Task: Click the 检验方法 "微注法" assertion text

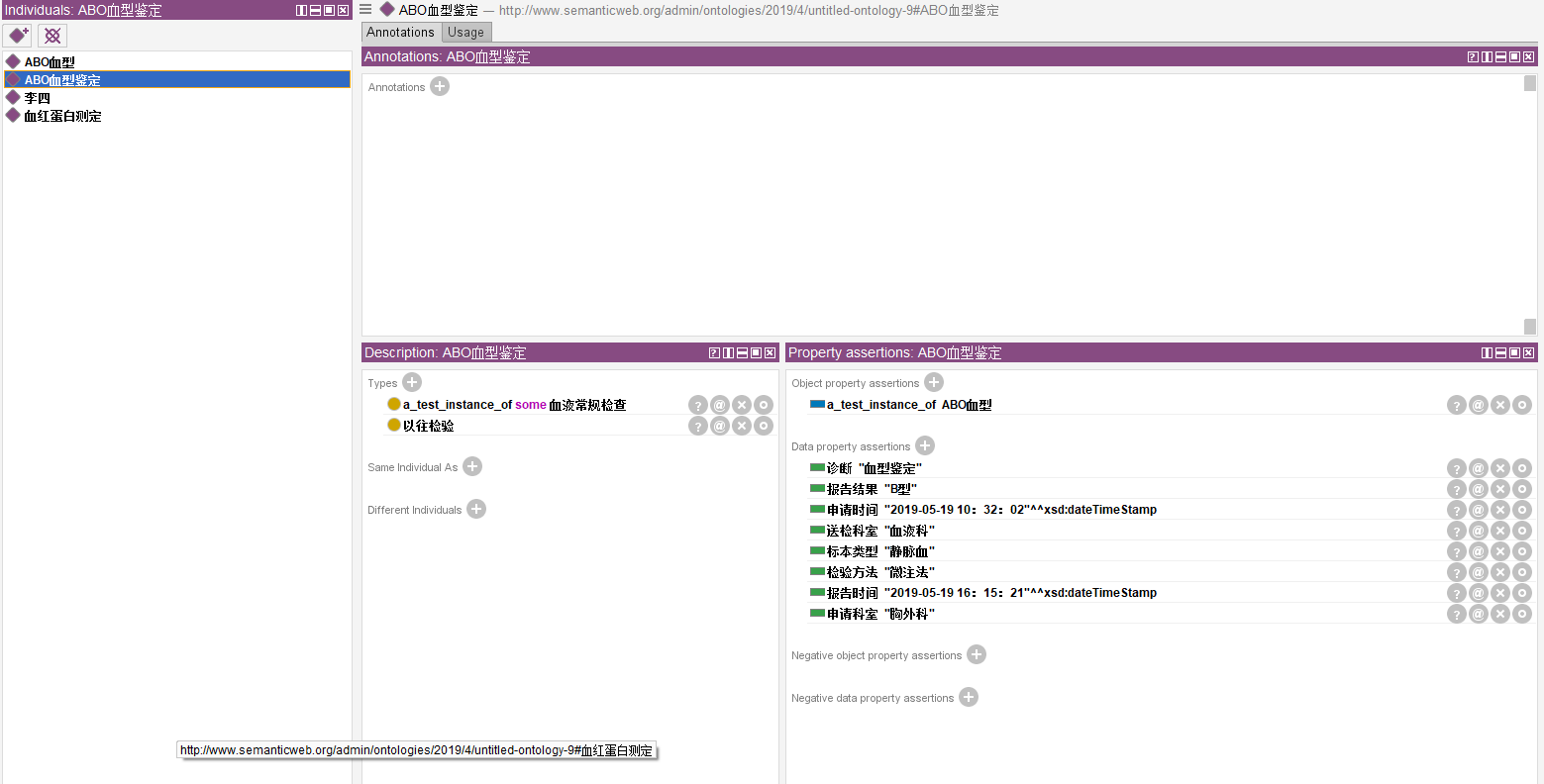Action: 880,572
